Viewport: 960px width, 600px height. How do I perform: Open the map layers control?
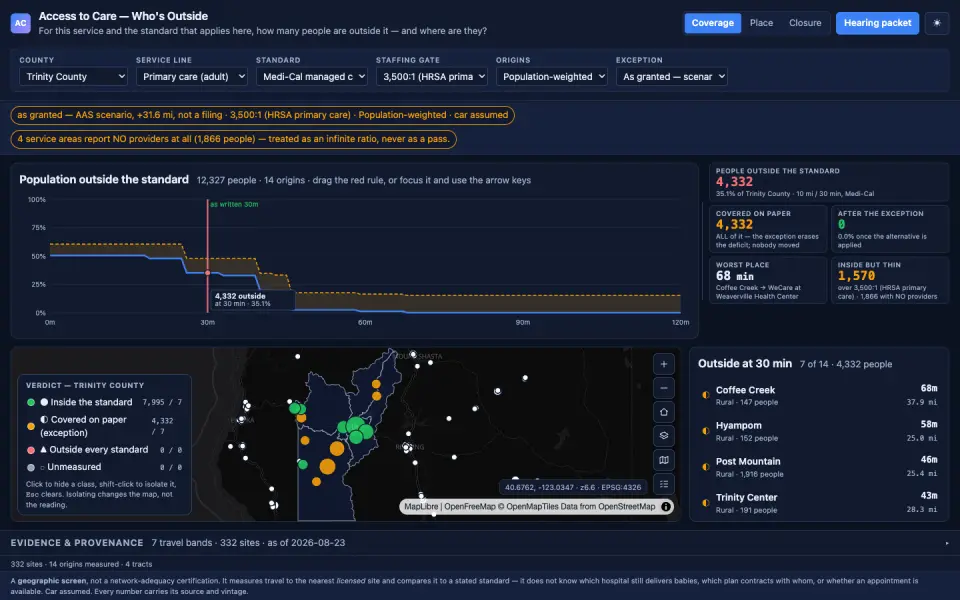click(x=664, y=436)
